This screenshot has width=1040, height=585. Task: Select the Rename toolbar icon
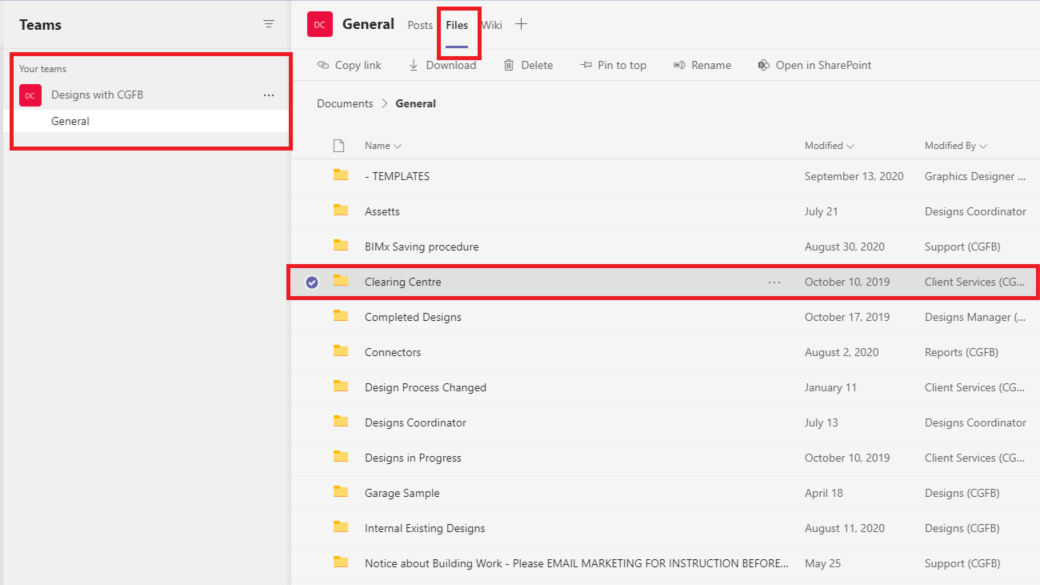[677, 64]
